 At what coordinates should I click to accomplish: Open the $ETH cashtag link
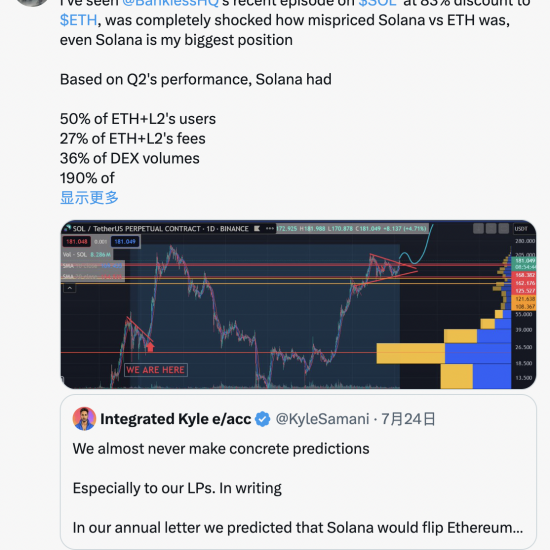pos(78,20)
